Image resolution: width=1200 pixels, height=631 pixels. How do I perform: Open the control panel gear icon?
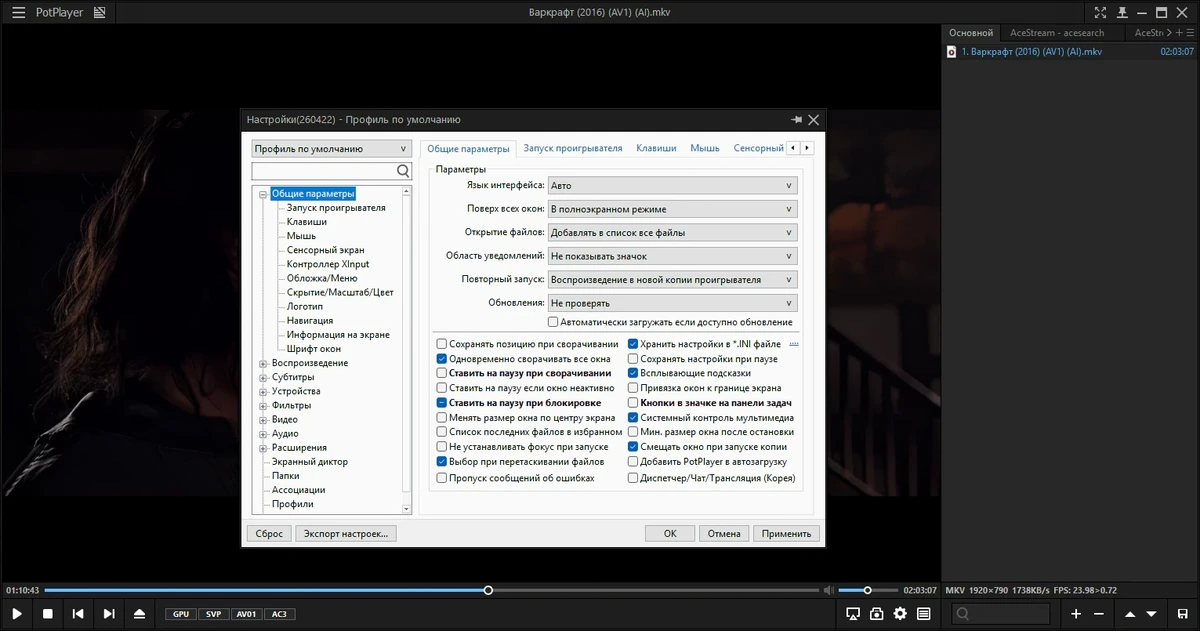coord(900,614)
